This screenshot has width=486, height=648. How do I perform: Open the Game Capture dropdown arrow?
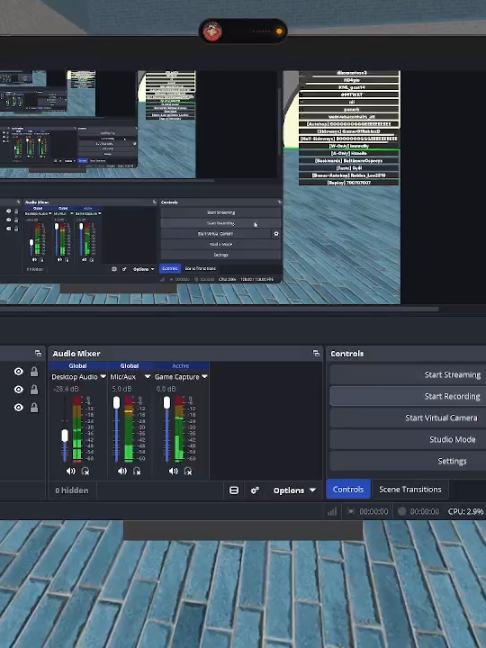[205, 376]
